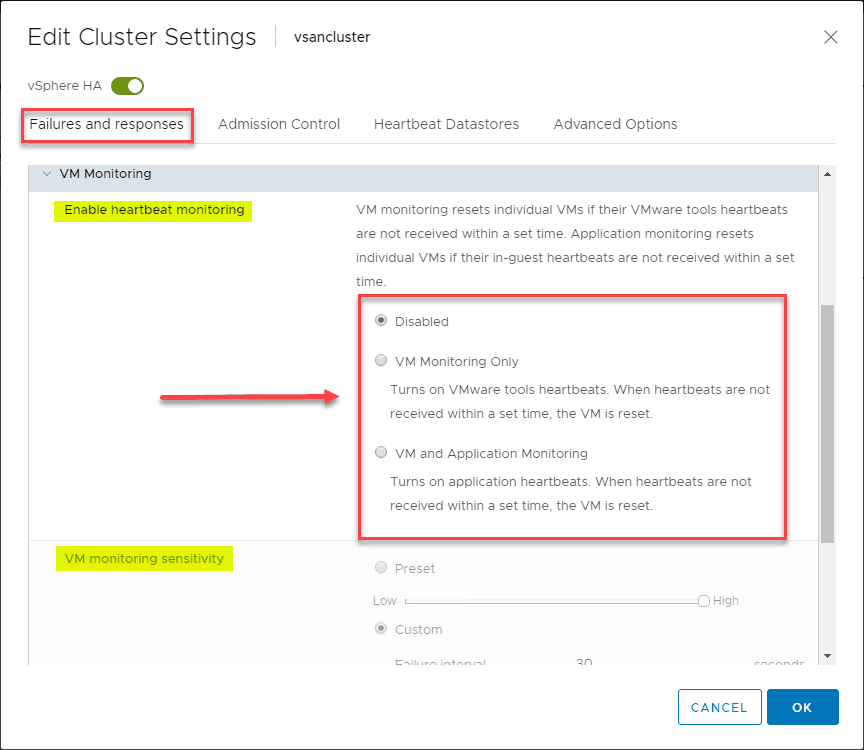Screen dimensions: 864x750
Task: Select VM and Application Monitoring
Action: tap(380, 452)
